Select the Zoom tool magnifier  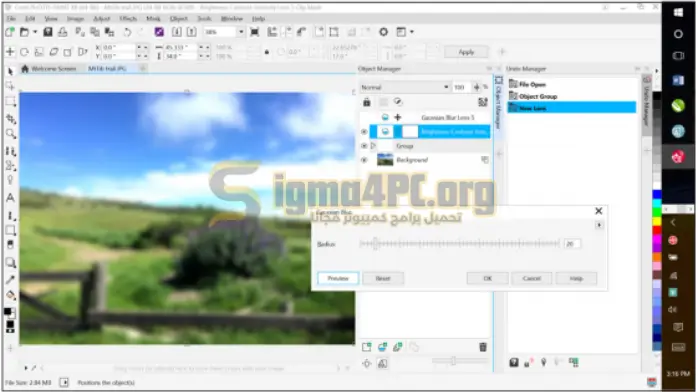pyautogui.click(x=10, y=133)
